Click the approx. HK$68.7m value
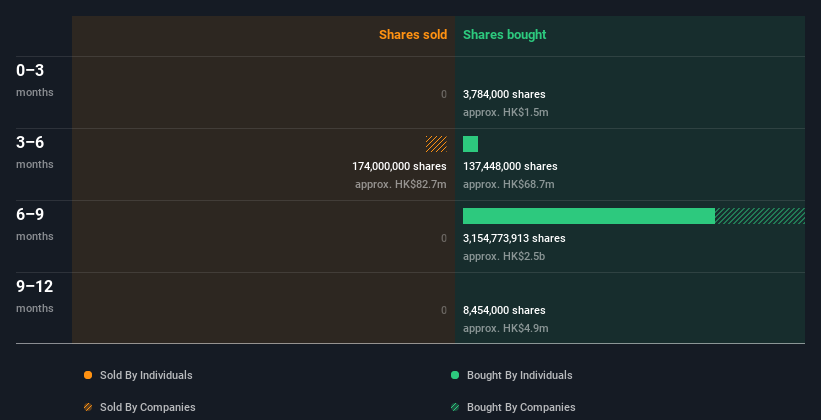The width and height of the screenshot is (821, 420). [508, 184]
